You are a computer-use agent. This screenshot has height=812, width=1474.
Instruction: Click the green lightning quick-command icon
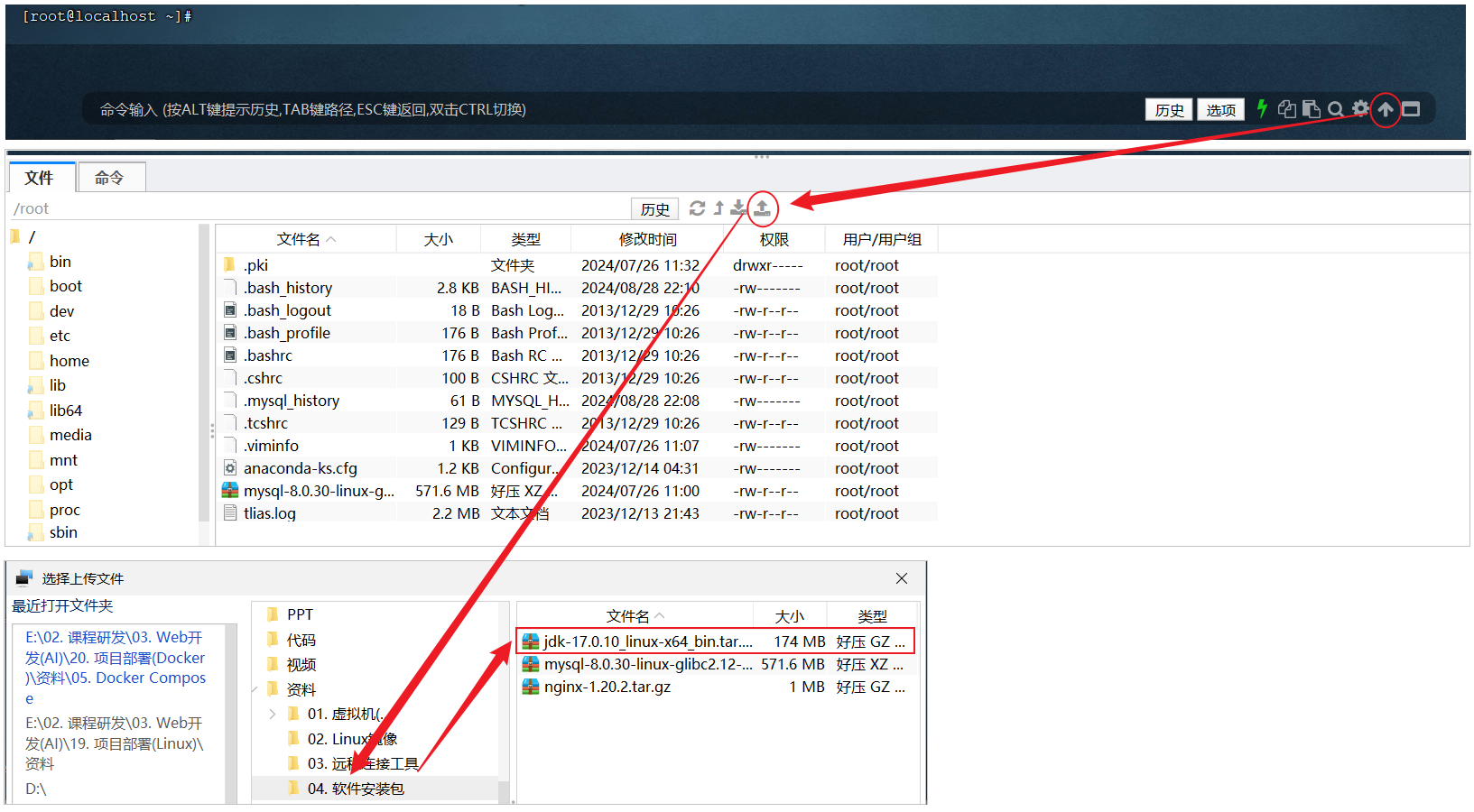(1262, 109)
